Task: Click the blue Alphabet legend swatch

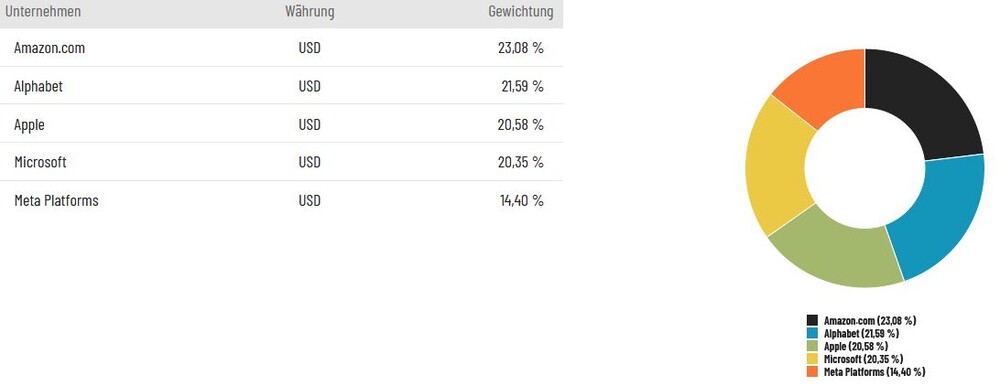Action: [x=812, y=333]
